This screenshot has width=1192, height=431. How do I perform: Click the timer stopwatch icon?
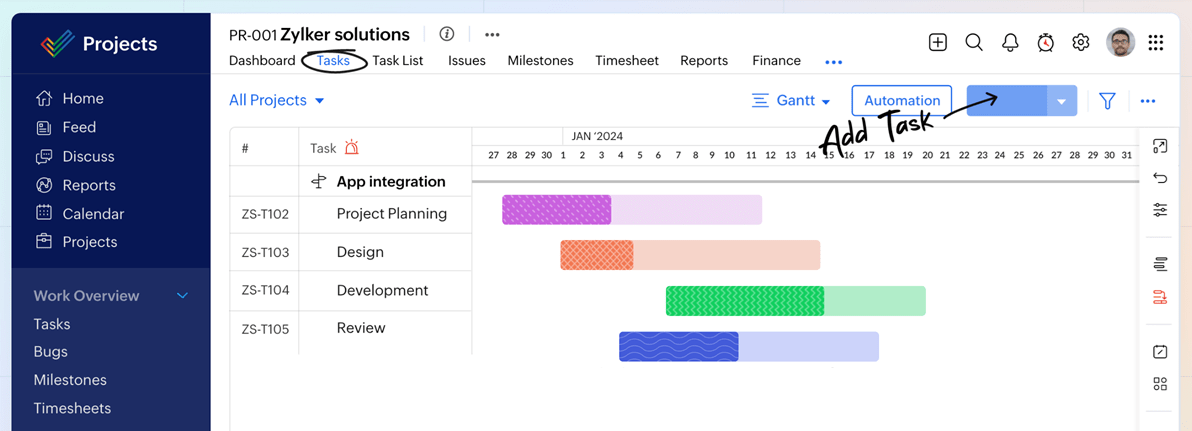1045,42
